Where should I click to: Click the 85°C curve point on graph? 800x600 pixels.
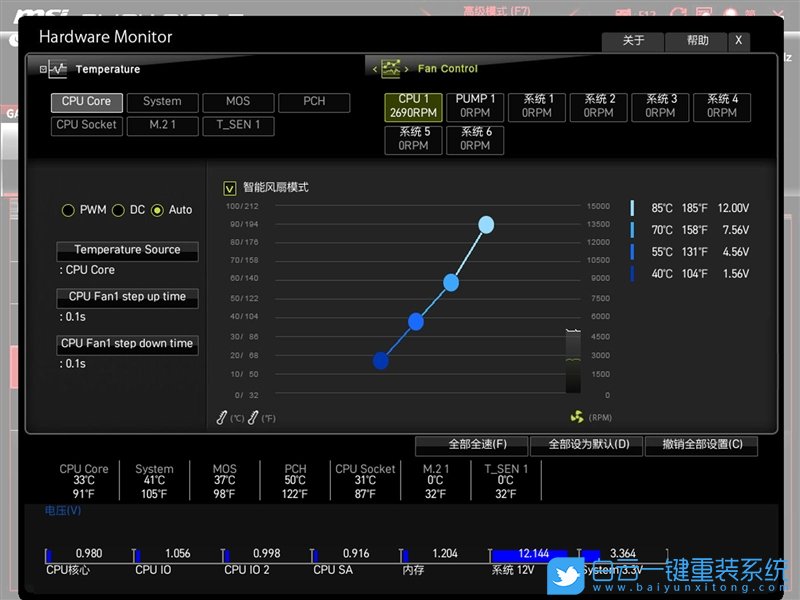[486, 225]
